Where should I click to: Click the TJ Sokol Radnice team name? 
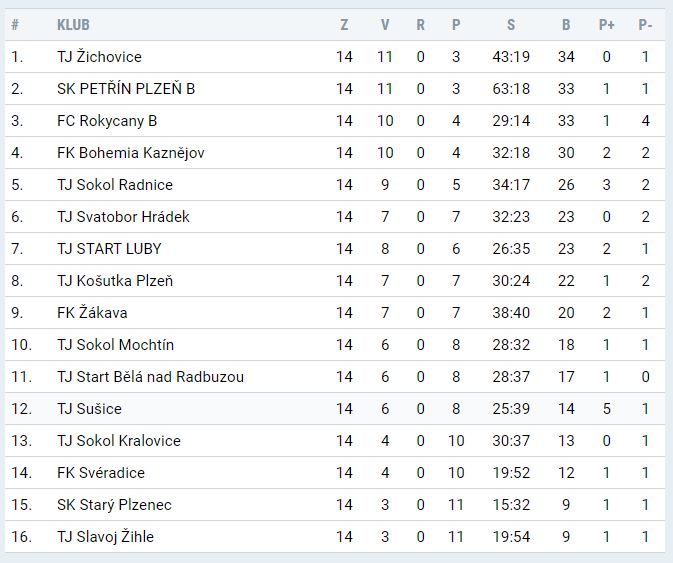click(115, 185)
